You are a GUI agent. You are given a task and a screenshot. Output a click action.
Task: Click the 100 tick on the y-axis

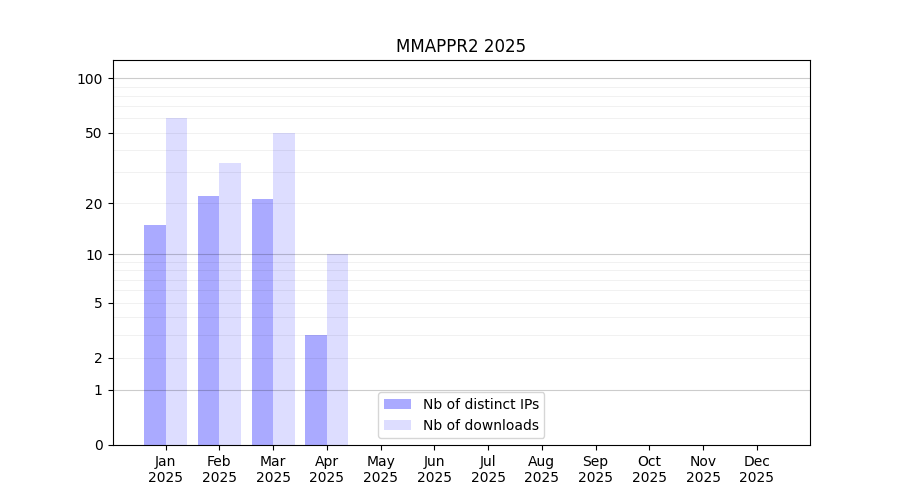(x=89, y=79)
